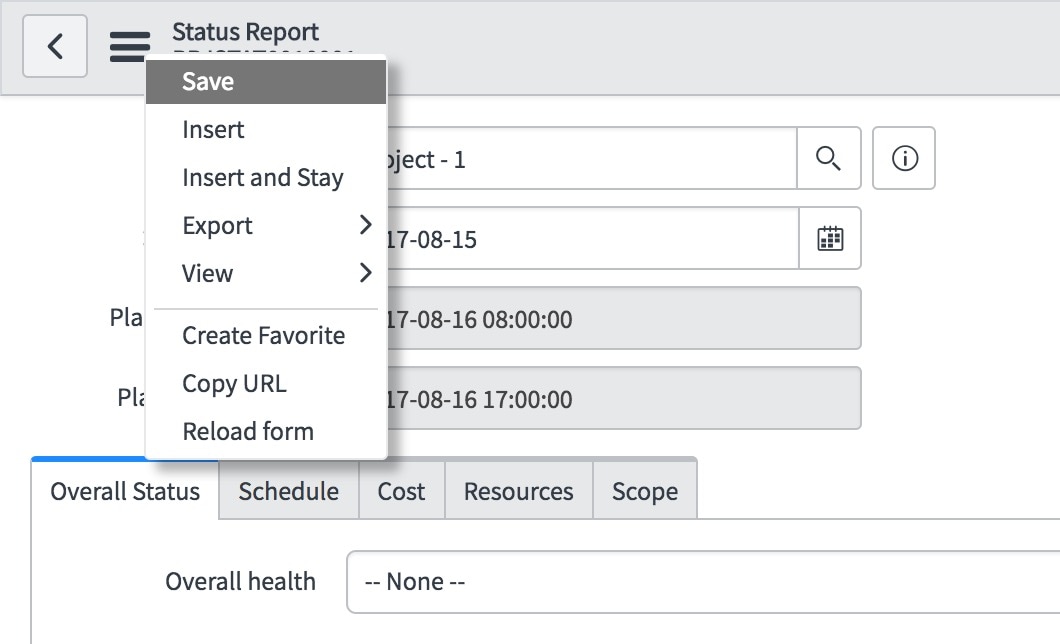The width and height of the screenshot is (1060, 644).
Task: Switch to the Schedule tab
Action: point(289,491)
